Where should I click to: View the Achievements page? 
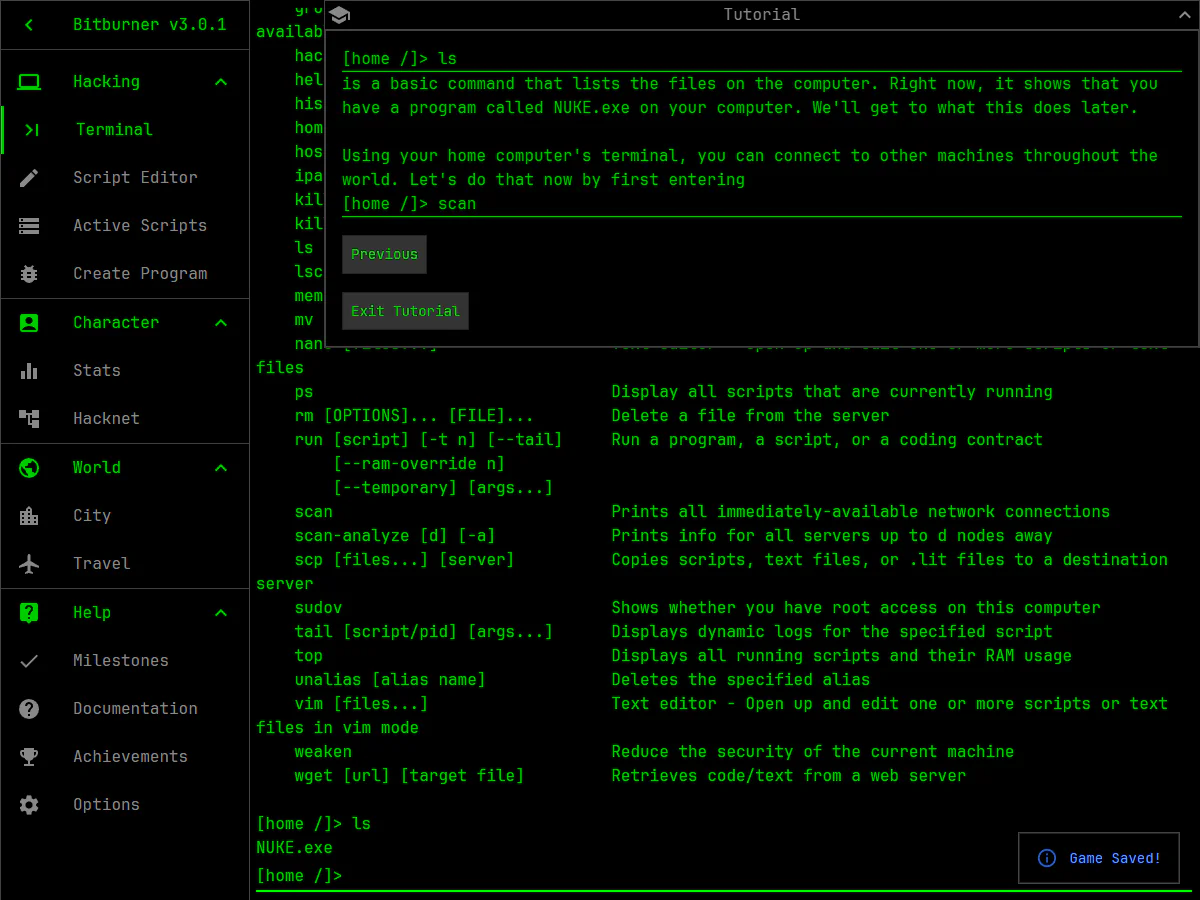tap(125, 757)
